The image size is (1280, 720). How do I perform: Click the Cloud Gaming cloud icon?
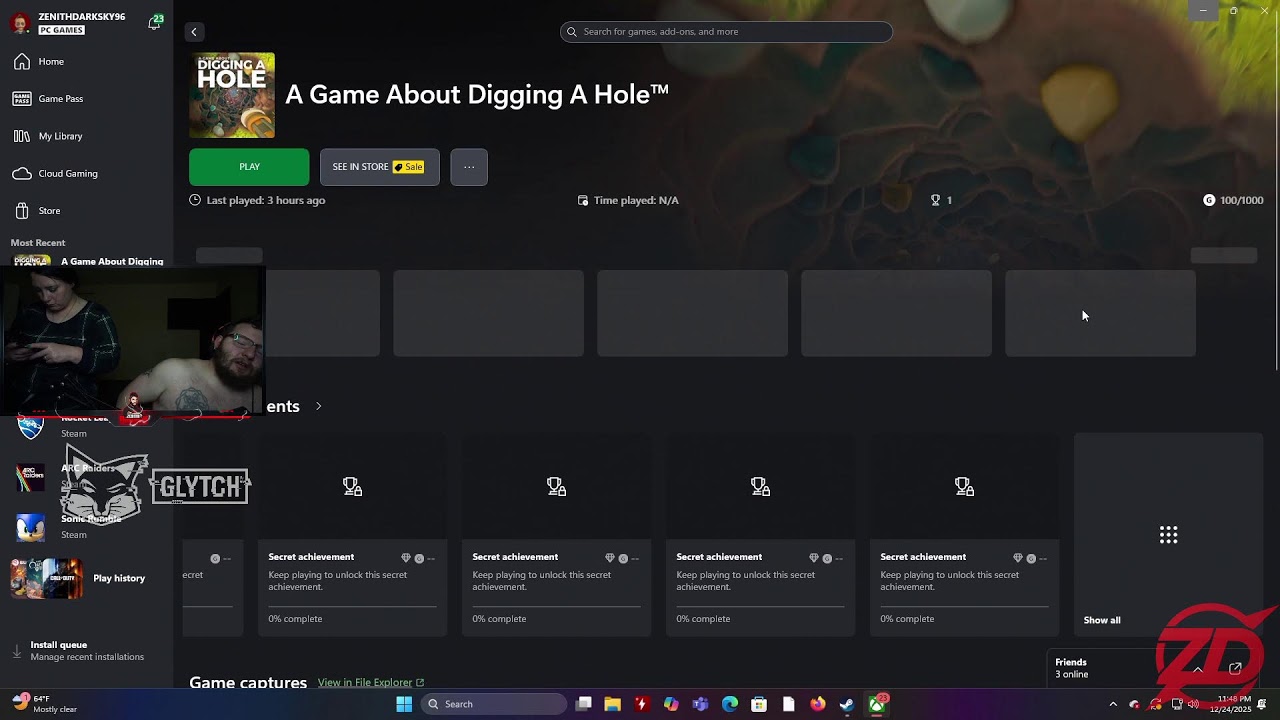tap(22, 174)
